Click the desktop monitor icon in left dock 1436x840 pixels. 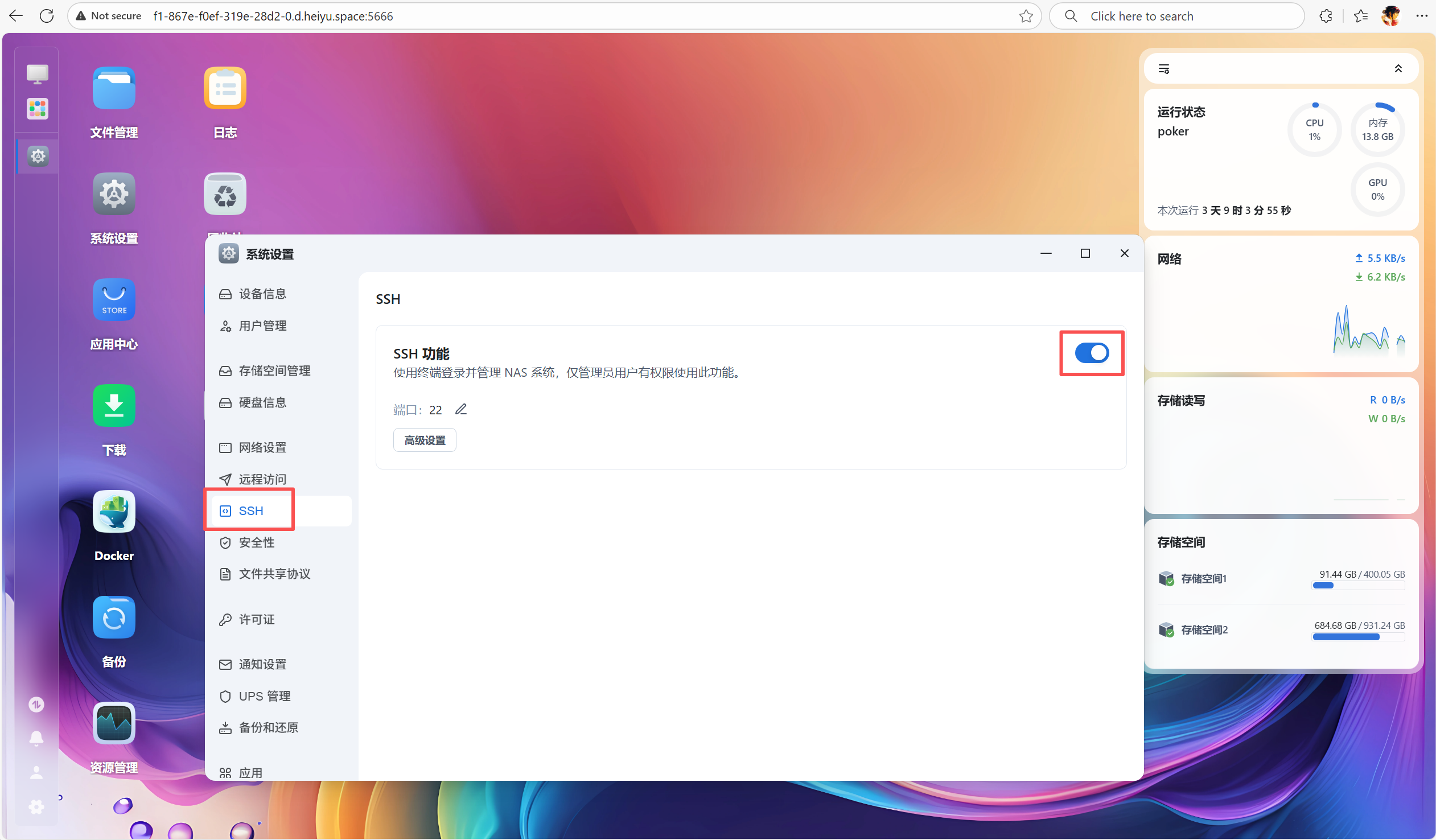click(37, 74)
